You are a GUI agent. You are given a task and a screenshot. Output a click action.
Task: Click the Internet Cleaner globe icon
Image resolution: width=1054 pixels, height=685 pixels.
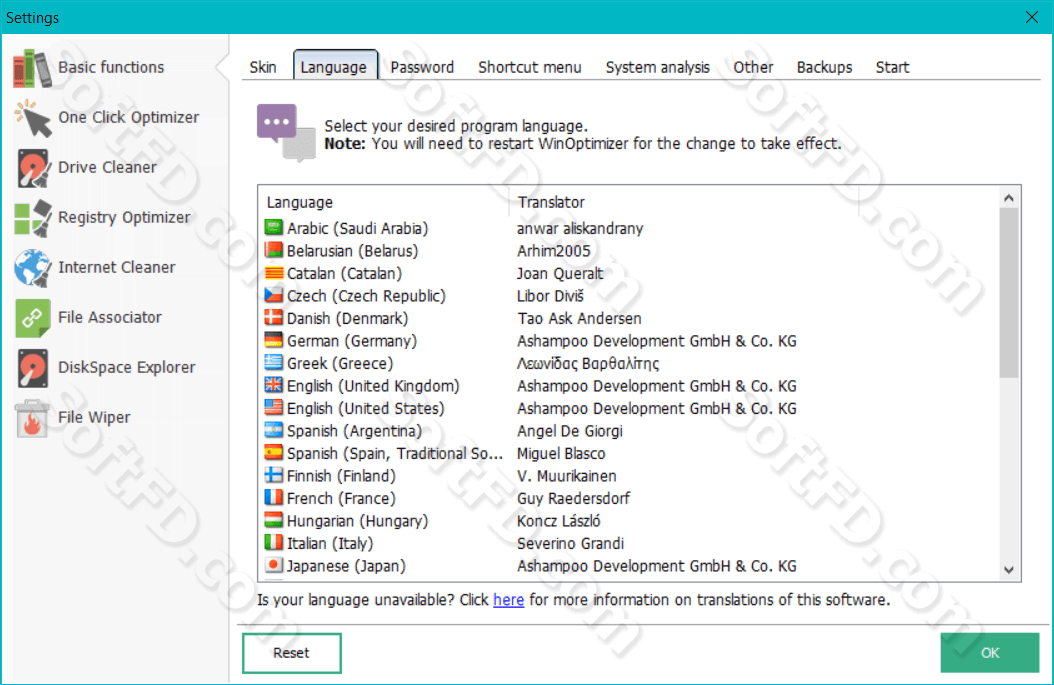tap(32, 268)
